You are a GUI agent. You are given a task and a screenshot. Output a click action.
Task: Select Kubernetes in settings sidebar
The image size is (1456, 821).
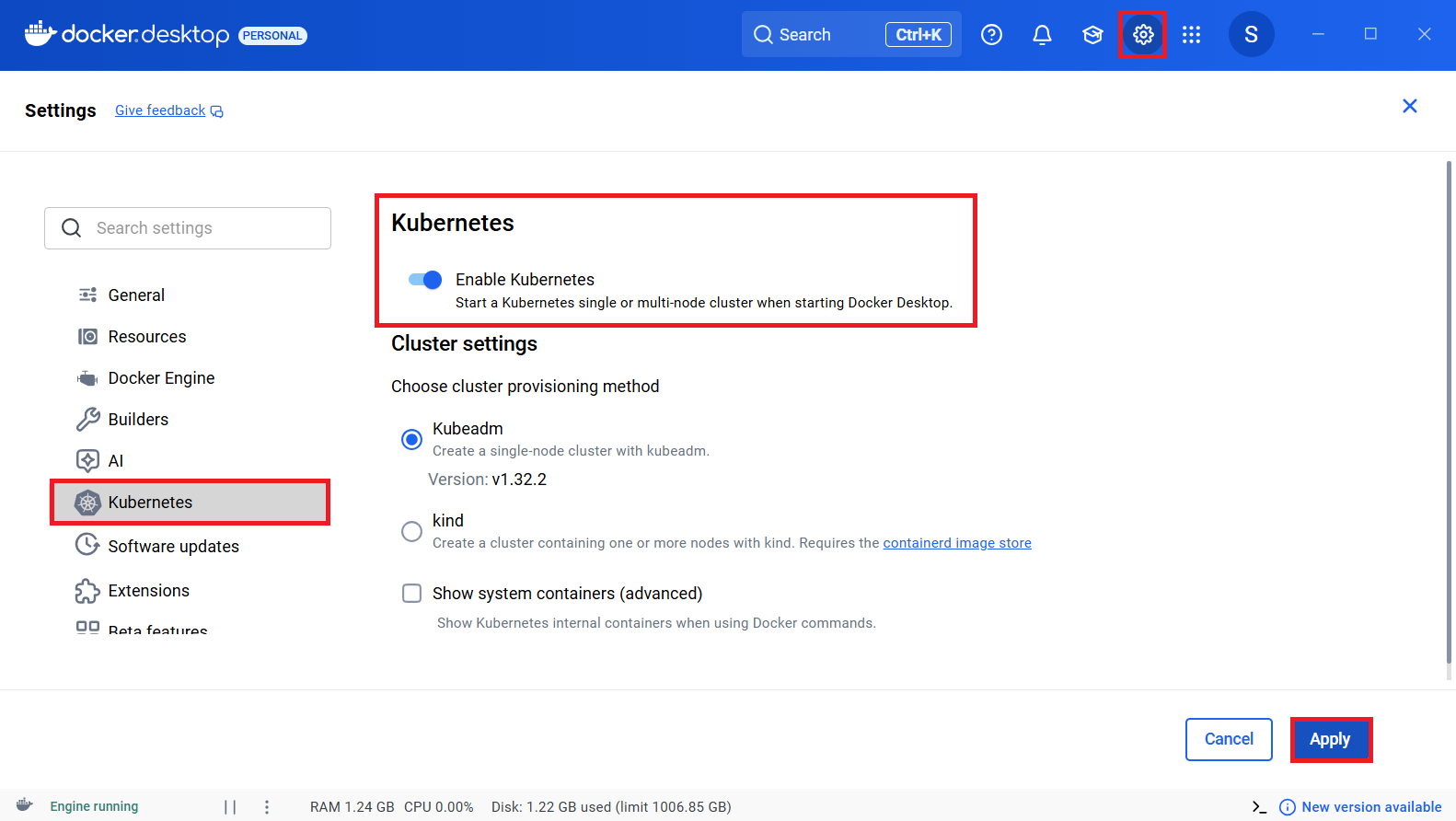tap(191, 503)
